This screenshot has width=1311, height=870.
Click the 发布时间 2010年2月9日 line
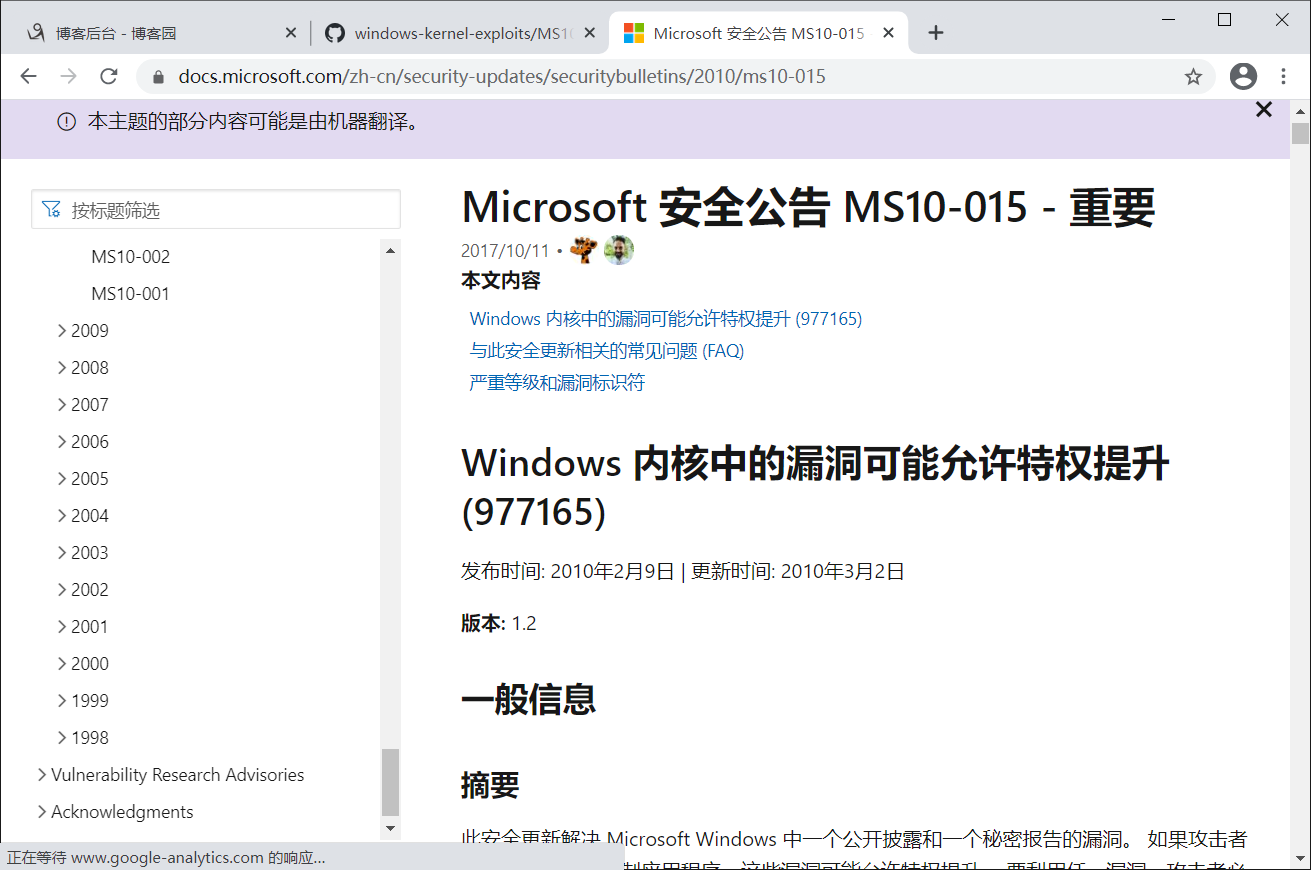pos(683,572)
